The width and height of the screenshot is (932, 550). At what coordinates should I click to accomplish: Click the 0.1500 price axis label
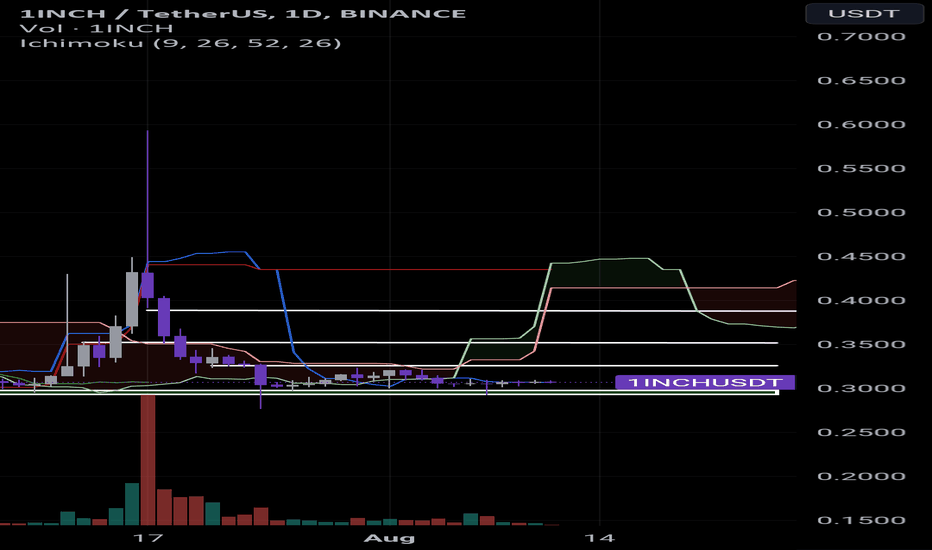pyautogui.click(x=861, y=520)
